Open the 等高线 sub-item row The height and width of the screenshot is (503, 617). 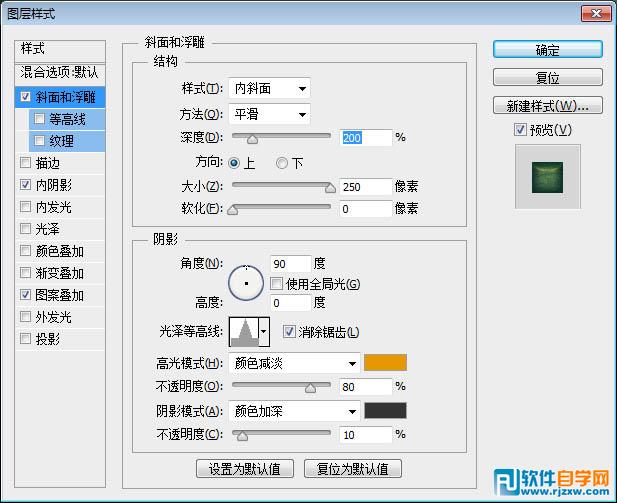point(67,119)
